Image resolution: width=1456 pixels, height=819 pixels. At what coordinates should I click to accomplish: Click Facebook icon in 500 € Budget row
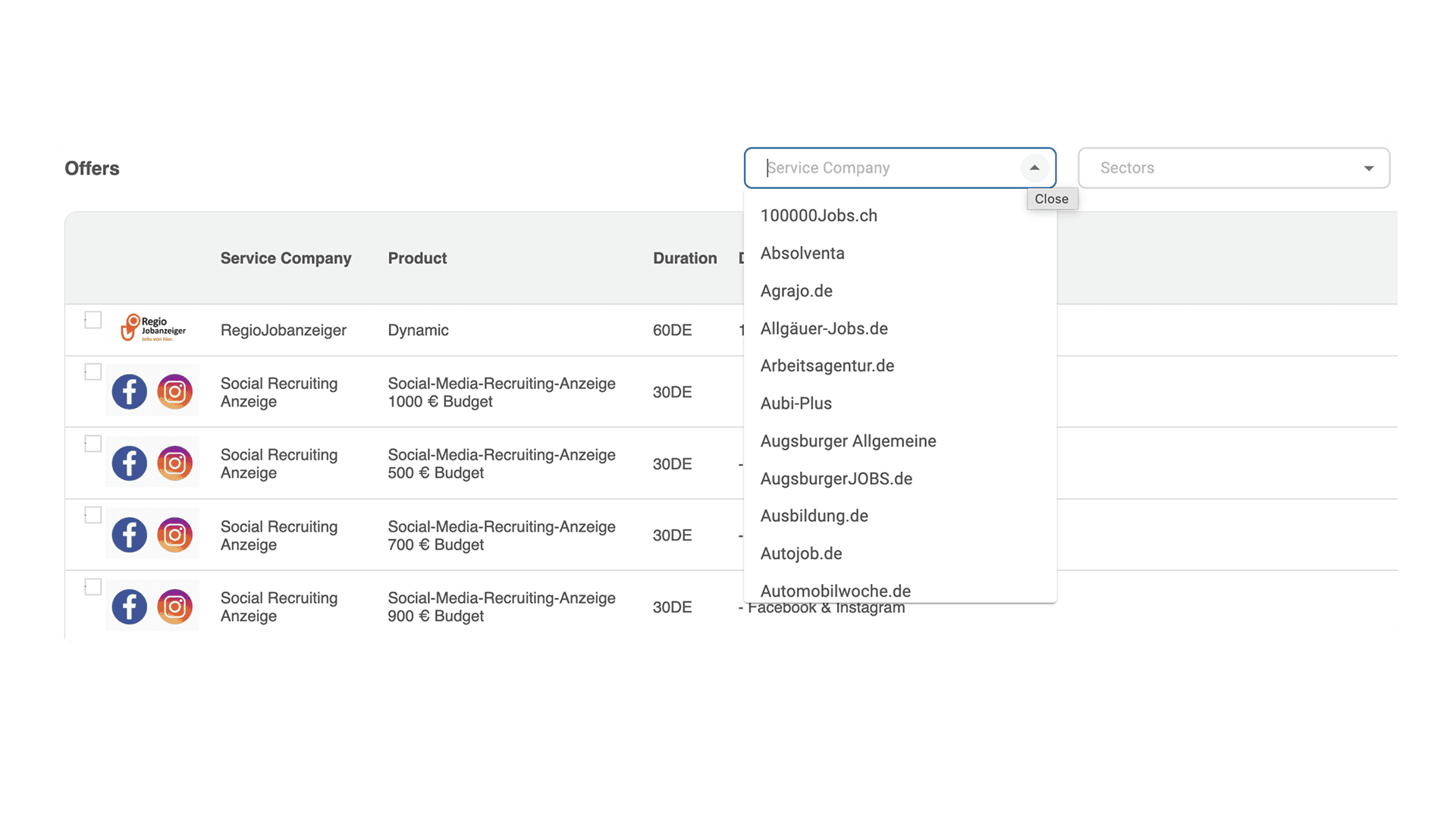click(x=130, y=463)
